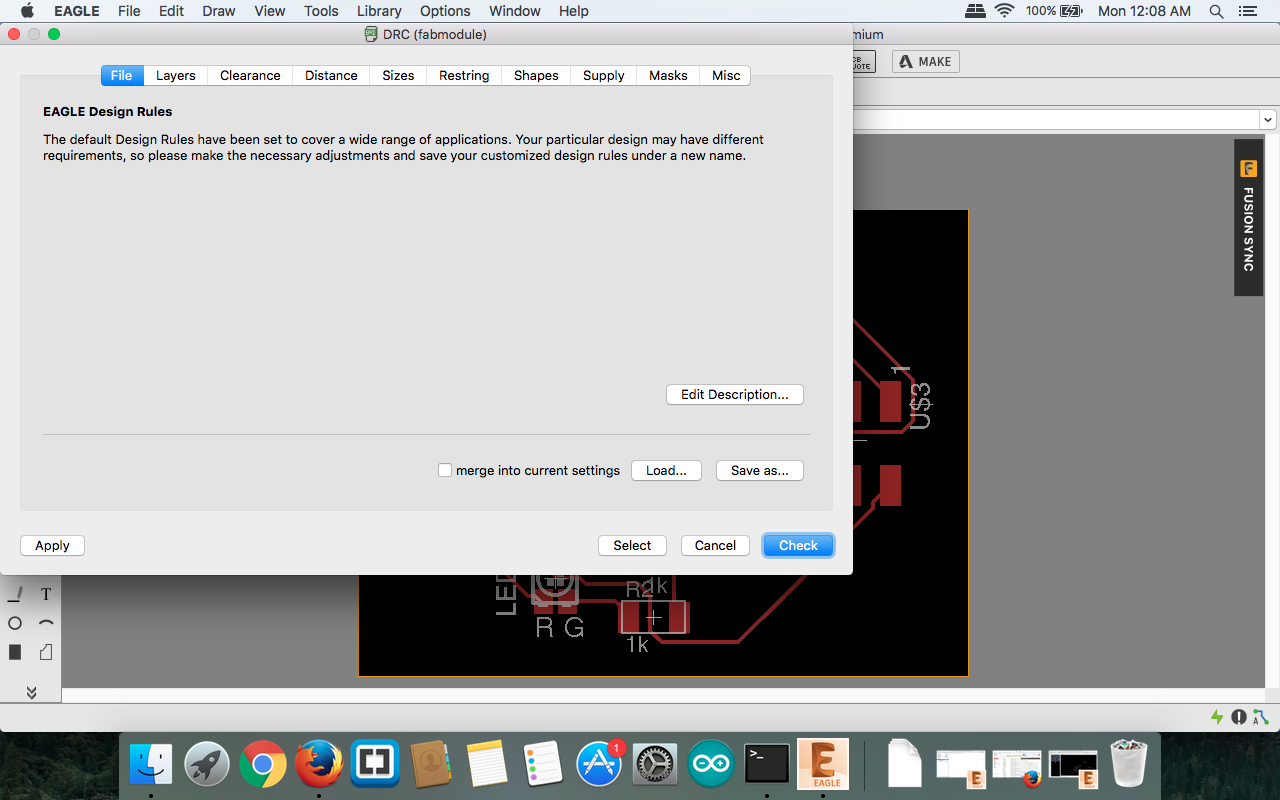The image size is (1280, 800).
Task: Click the MAKE button in EAGLE toolbar
Action: (926, 62)
